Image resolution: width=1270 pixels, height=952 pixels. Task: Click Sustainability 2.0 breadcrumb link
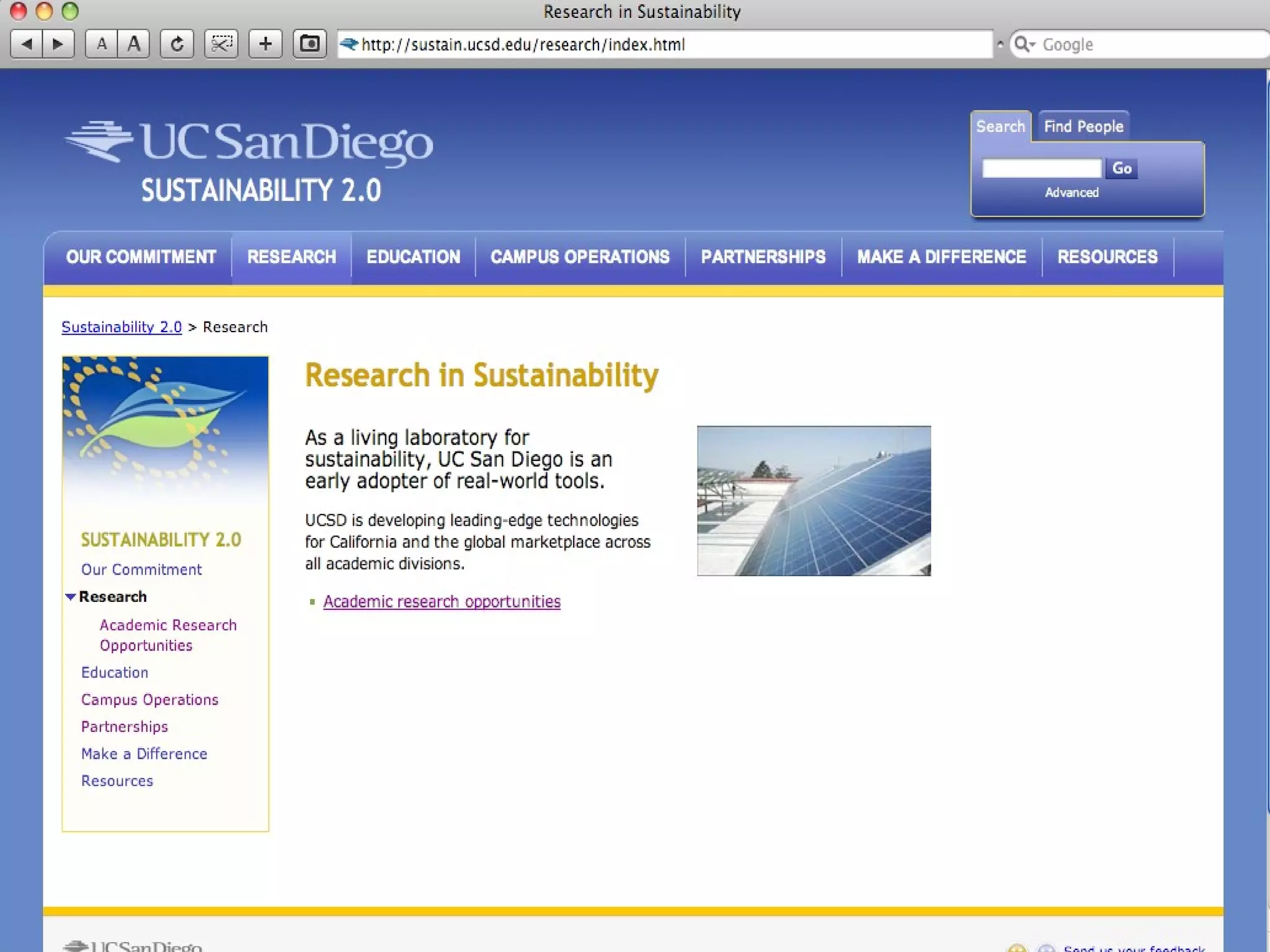click(x=122, y=327)
